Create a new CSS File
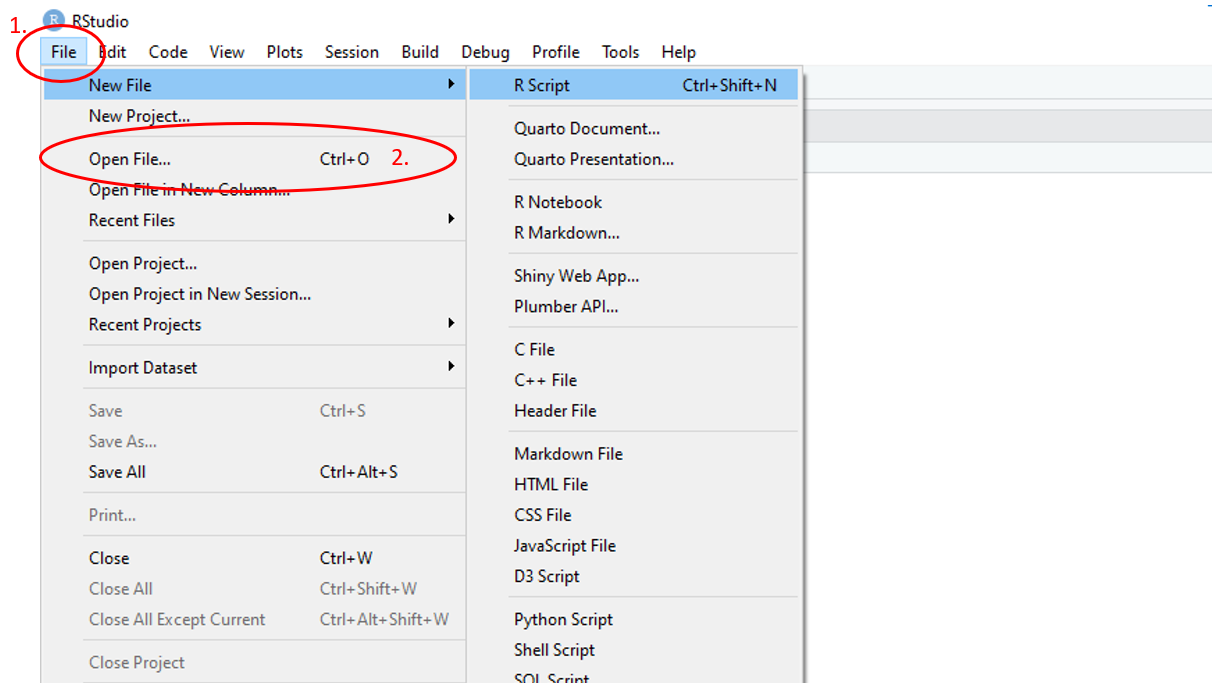This screenshot has height=683, width=1212. [635, 515]
